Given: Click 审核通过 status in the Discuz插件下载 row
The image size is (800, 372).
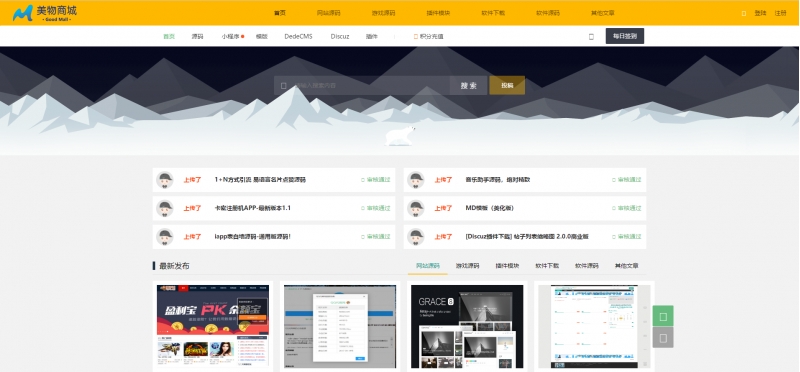Looking at the screenshot, I should tap(627, 237).
